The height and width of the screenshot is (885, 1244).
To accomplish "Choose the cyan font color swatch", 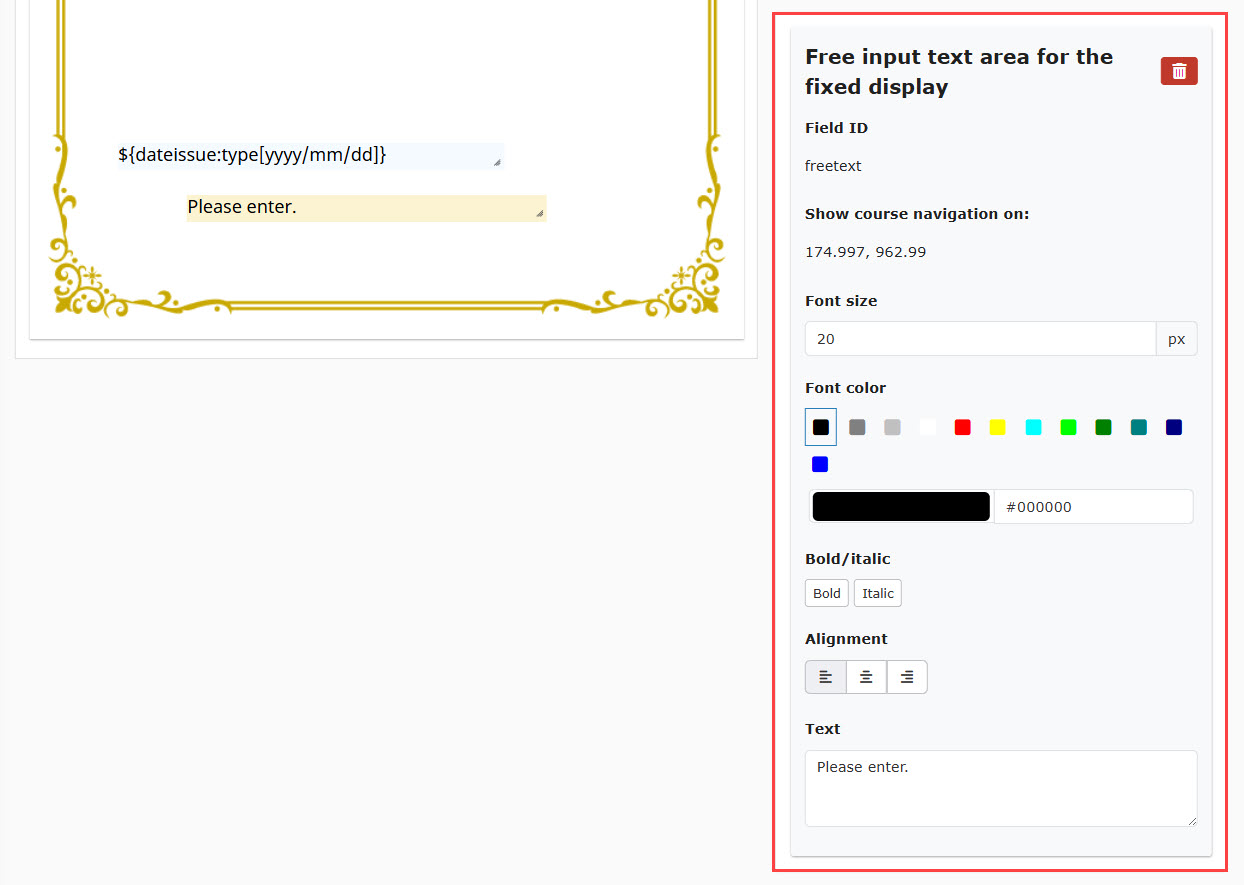I will [x=1034, y=427].
